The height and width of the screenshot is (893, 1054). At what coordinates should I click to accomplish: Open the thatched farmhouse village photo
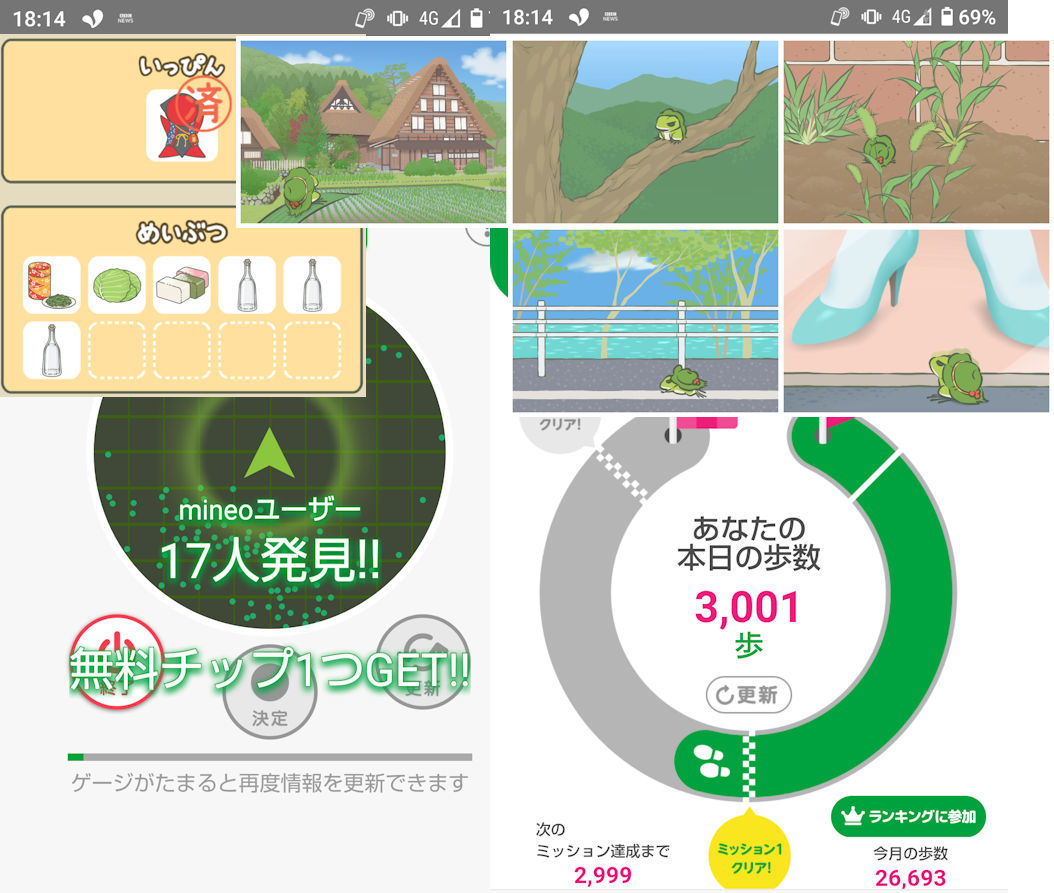coord(373,132)
